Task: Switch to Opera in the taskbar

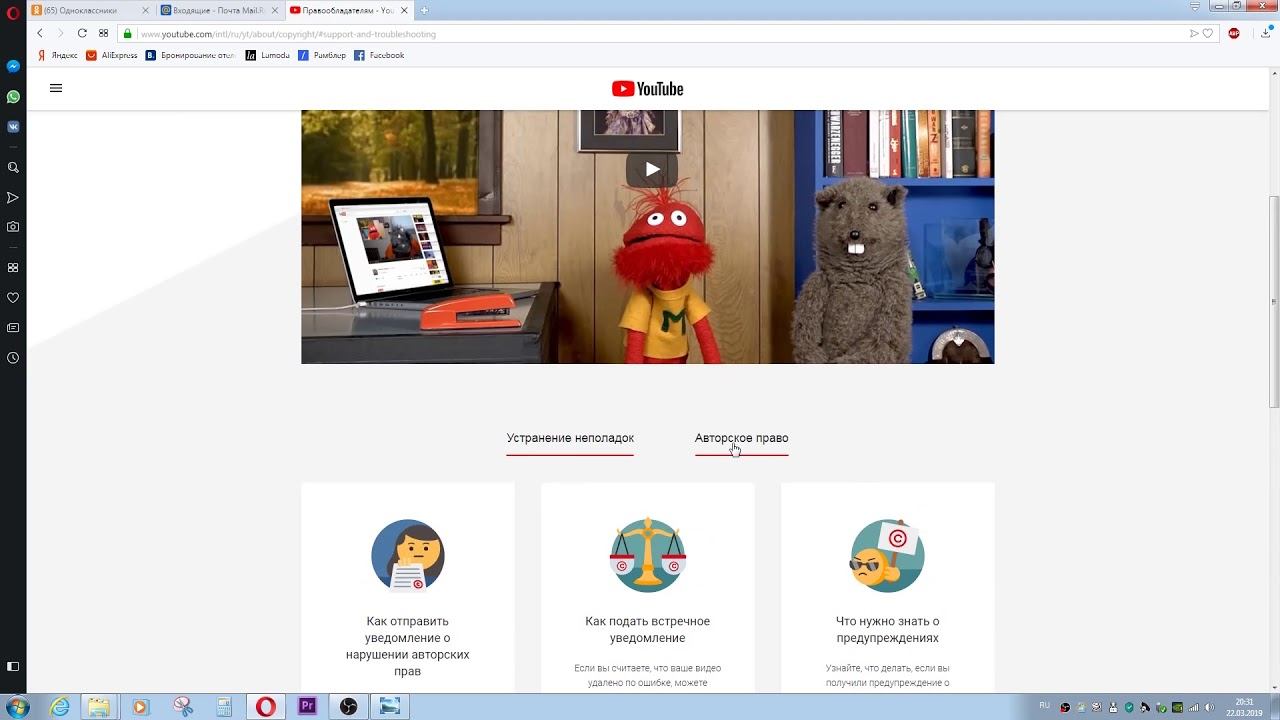Action: [x=266, y=707]
